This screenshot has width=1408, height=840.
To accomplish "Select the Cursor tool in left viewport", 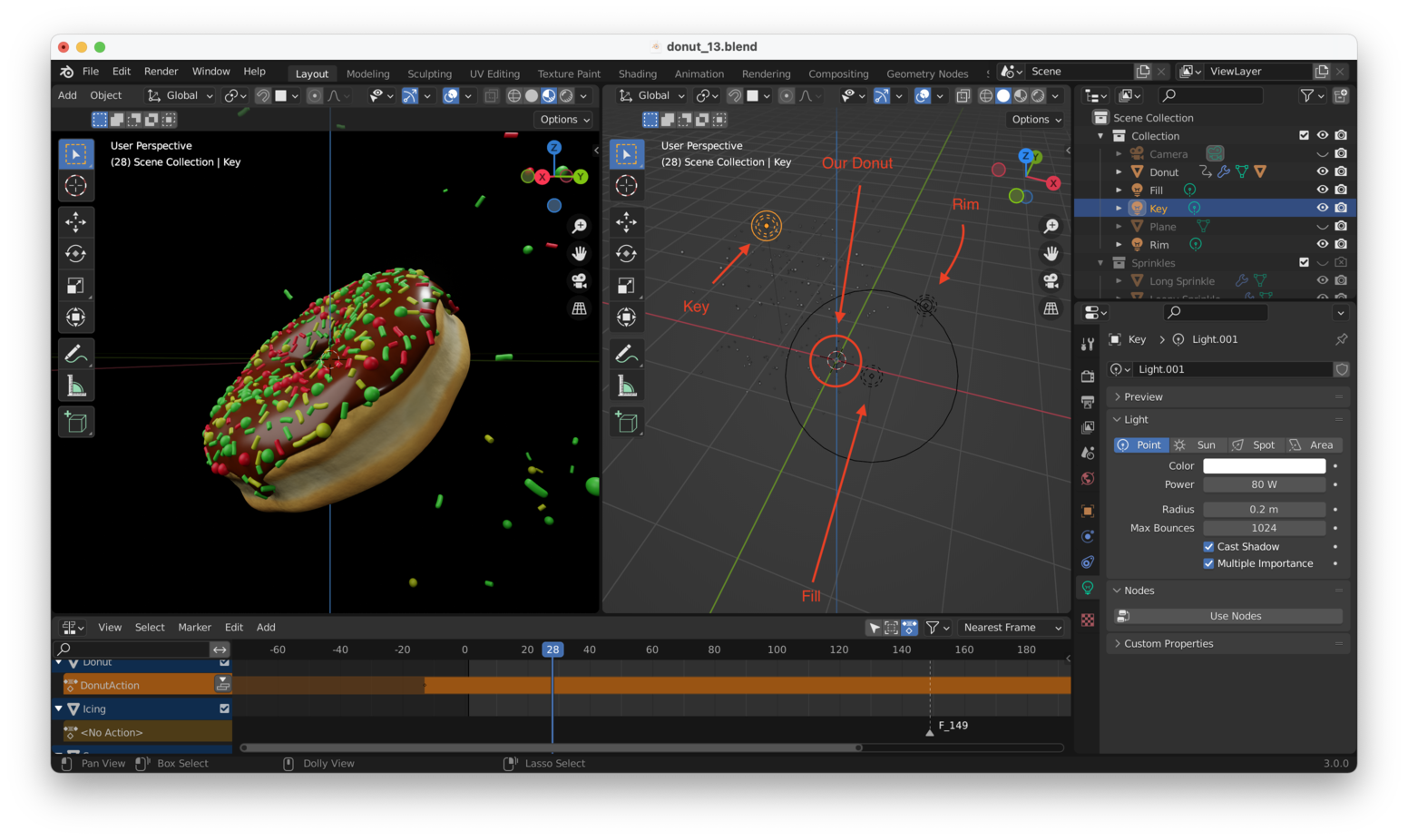I will click(x=76, y=186).
